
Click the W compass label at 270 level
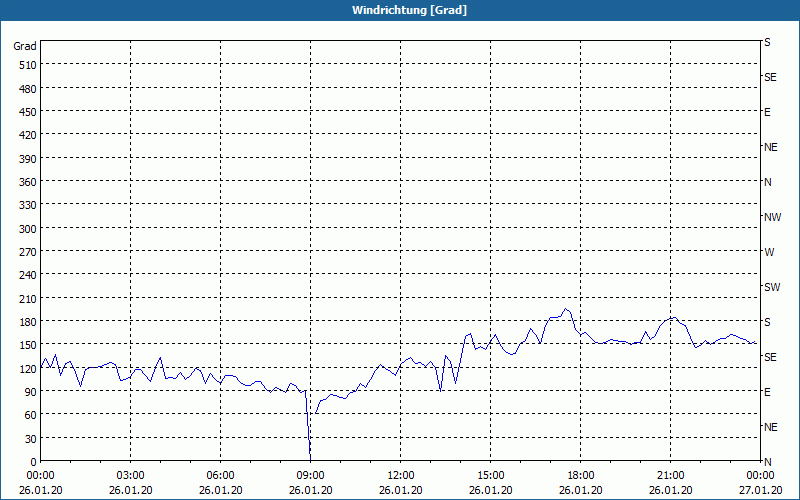pyautogui.click(x=769, y=252)
